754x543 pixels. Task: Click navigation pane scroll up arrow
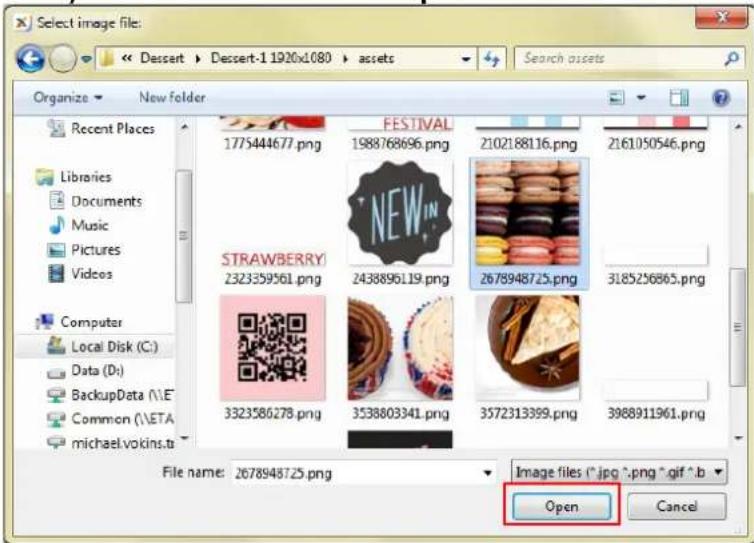pos(184,127)
